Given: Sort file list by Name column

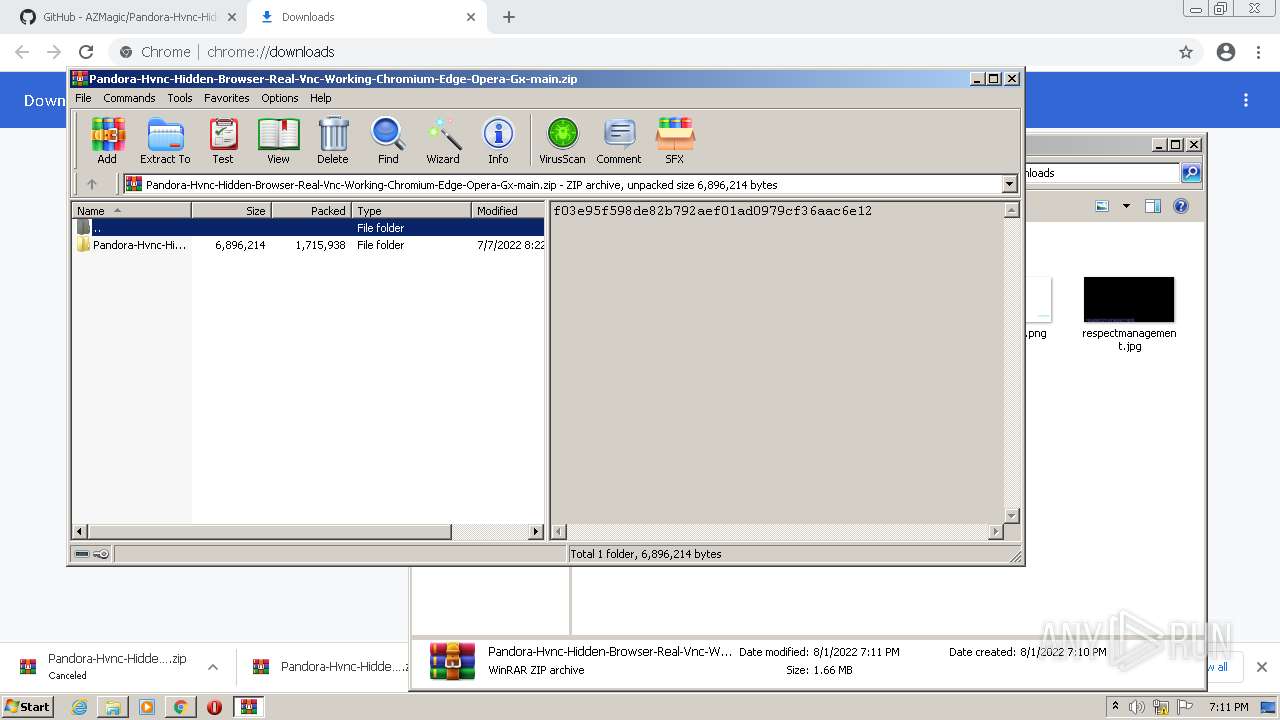Looking at the screenshot, I should coord(131,210).
